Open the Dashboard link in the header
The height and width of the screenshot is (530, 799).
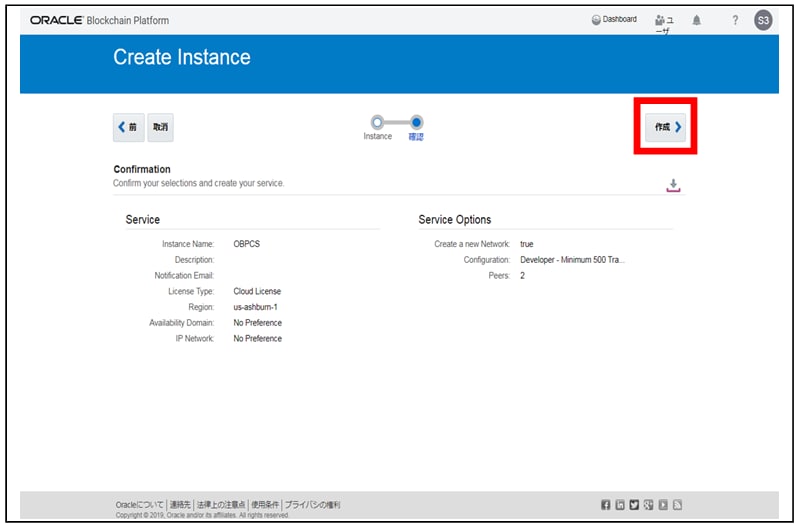(x=614, y=19)
